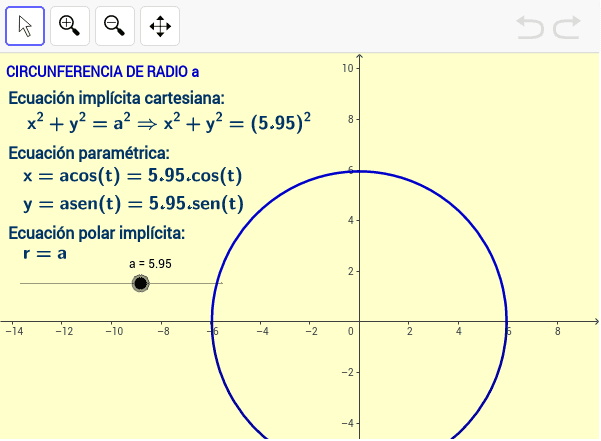The width and height of the screenshot is (601, 441).
Task: Click the 'a = 5.95' slider label
Action: click(150, 264)
